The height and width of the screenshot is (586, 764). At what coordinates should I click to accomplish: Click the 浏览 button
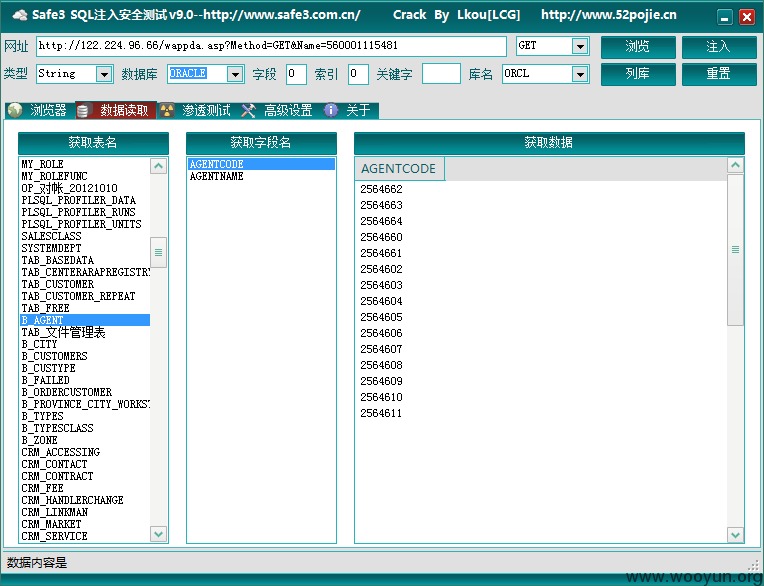(638, 47)
